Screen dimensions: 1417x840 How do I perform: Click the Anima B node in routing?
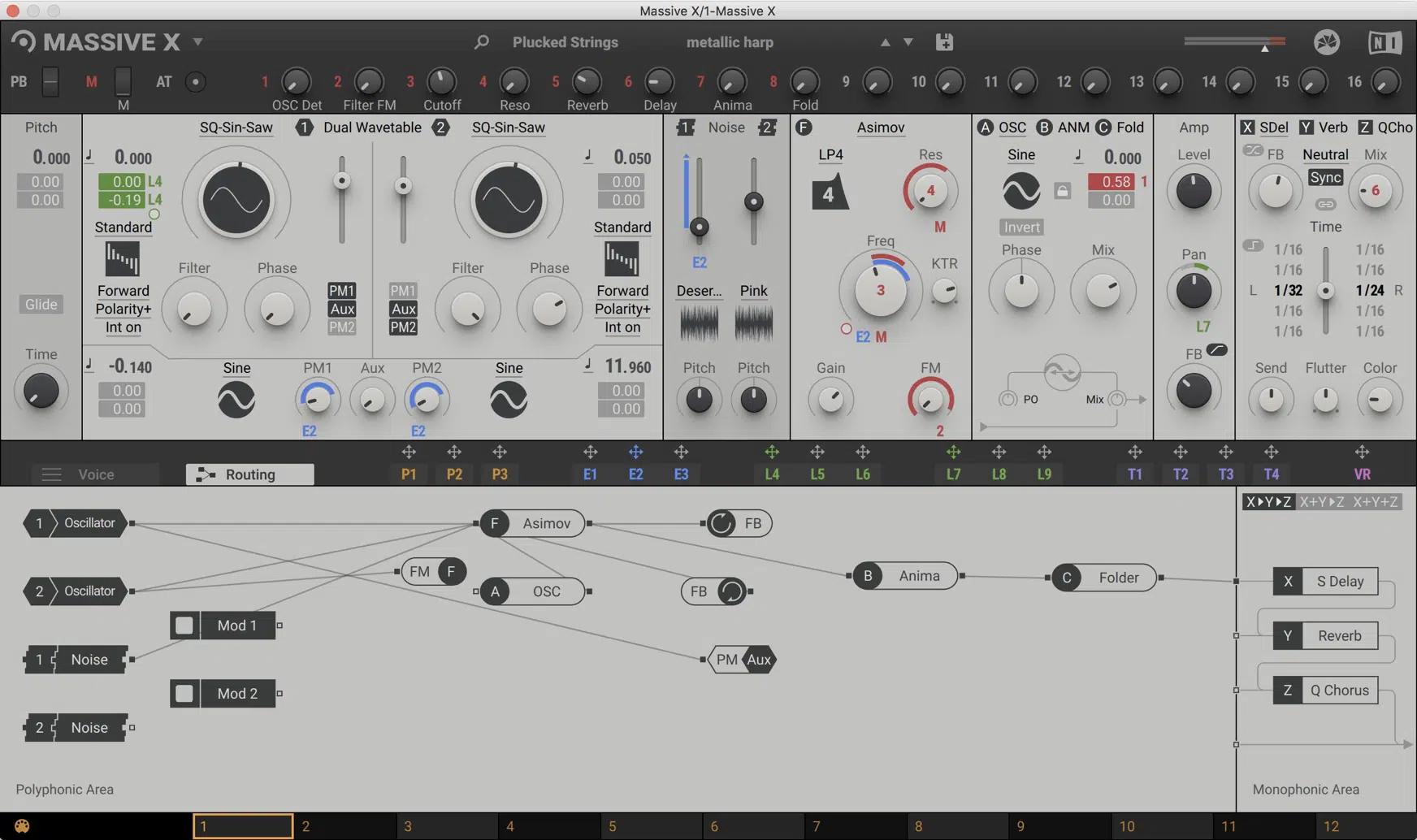point(905,576)
